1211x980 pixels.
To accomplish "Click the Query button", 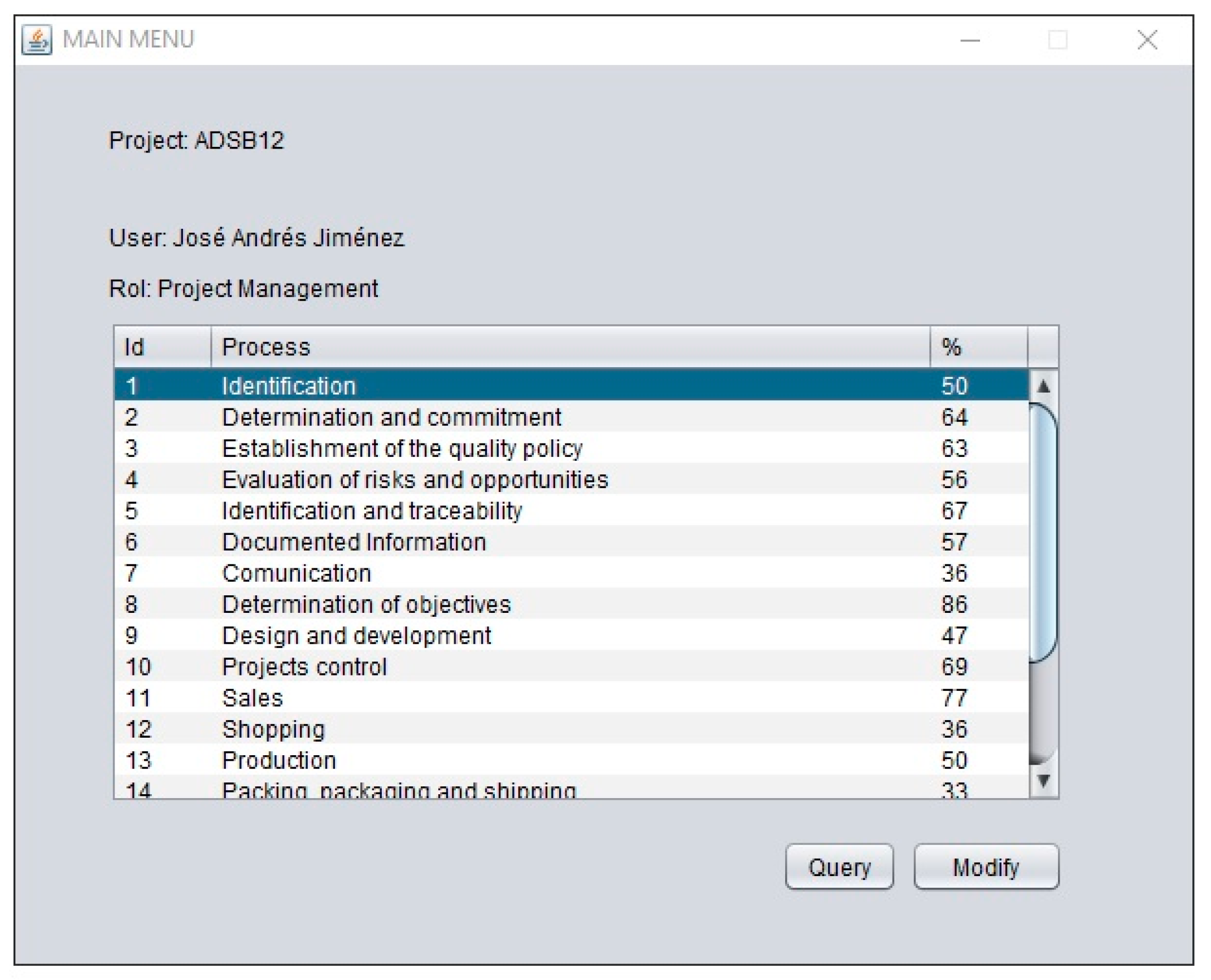I will (839, 868).
